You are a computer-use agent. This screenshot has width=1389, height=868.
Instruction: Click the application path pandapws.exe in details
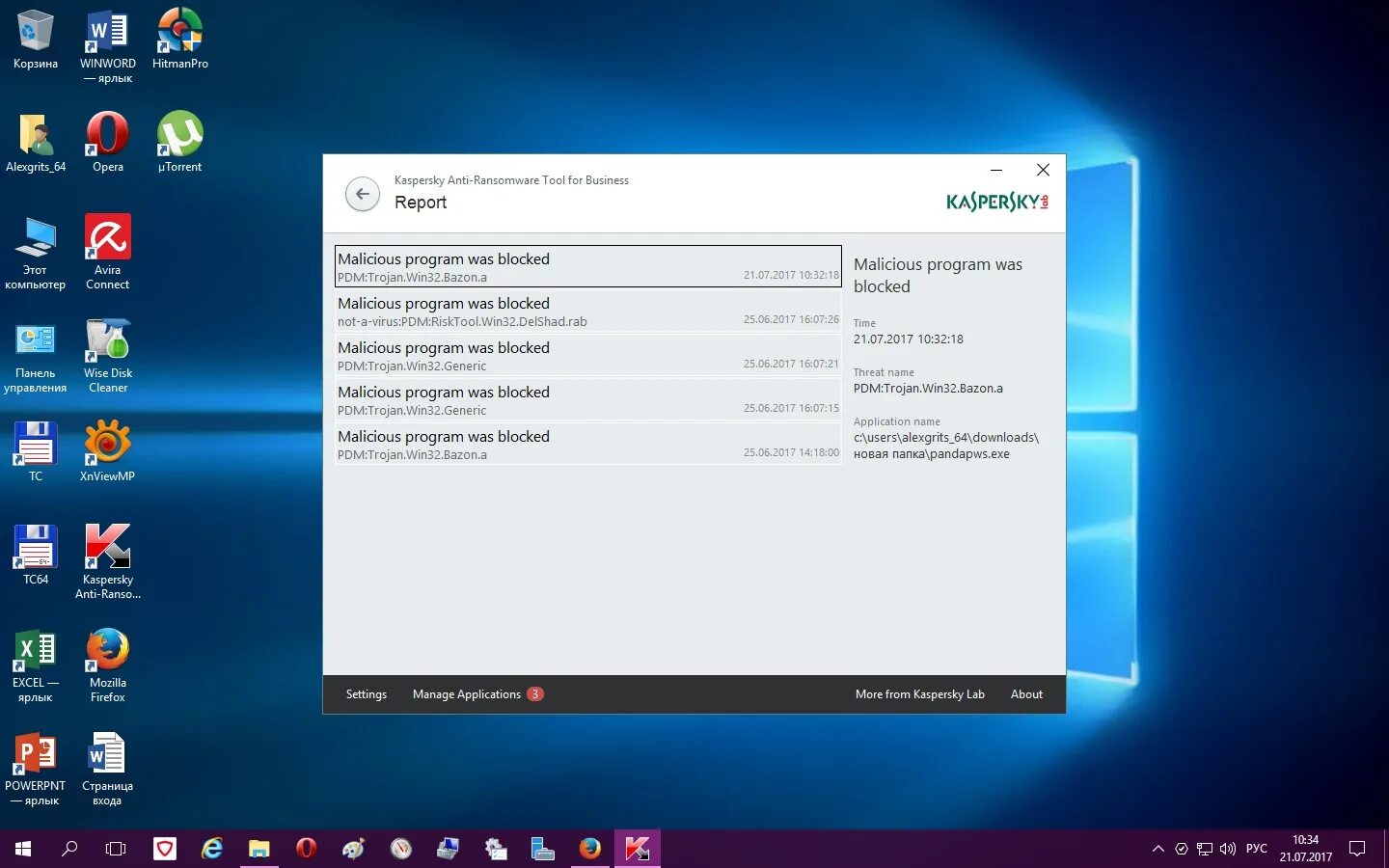pos(946,446)
